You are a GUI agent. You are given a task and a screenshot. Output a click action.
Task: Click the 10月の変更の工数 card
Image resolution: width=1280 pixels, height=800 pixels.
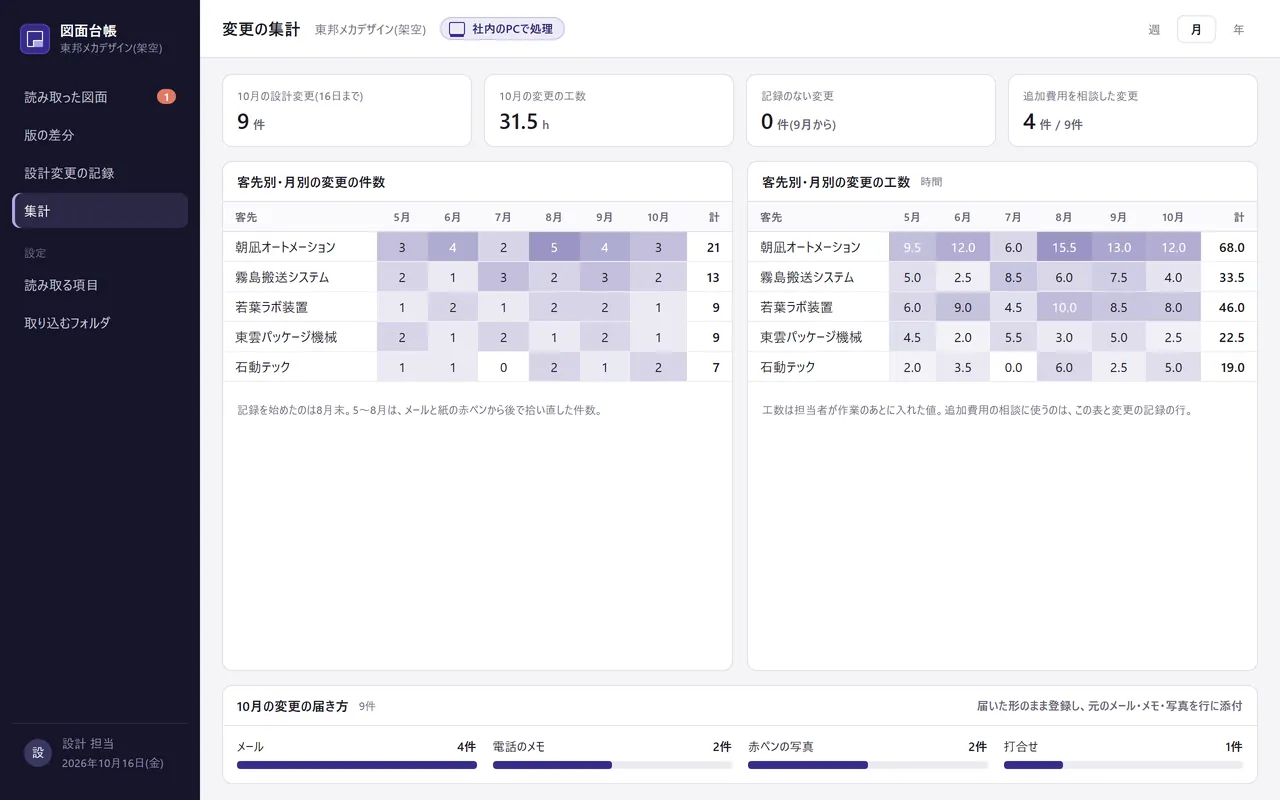tap(608, 110)
